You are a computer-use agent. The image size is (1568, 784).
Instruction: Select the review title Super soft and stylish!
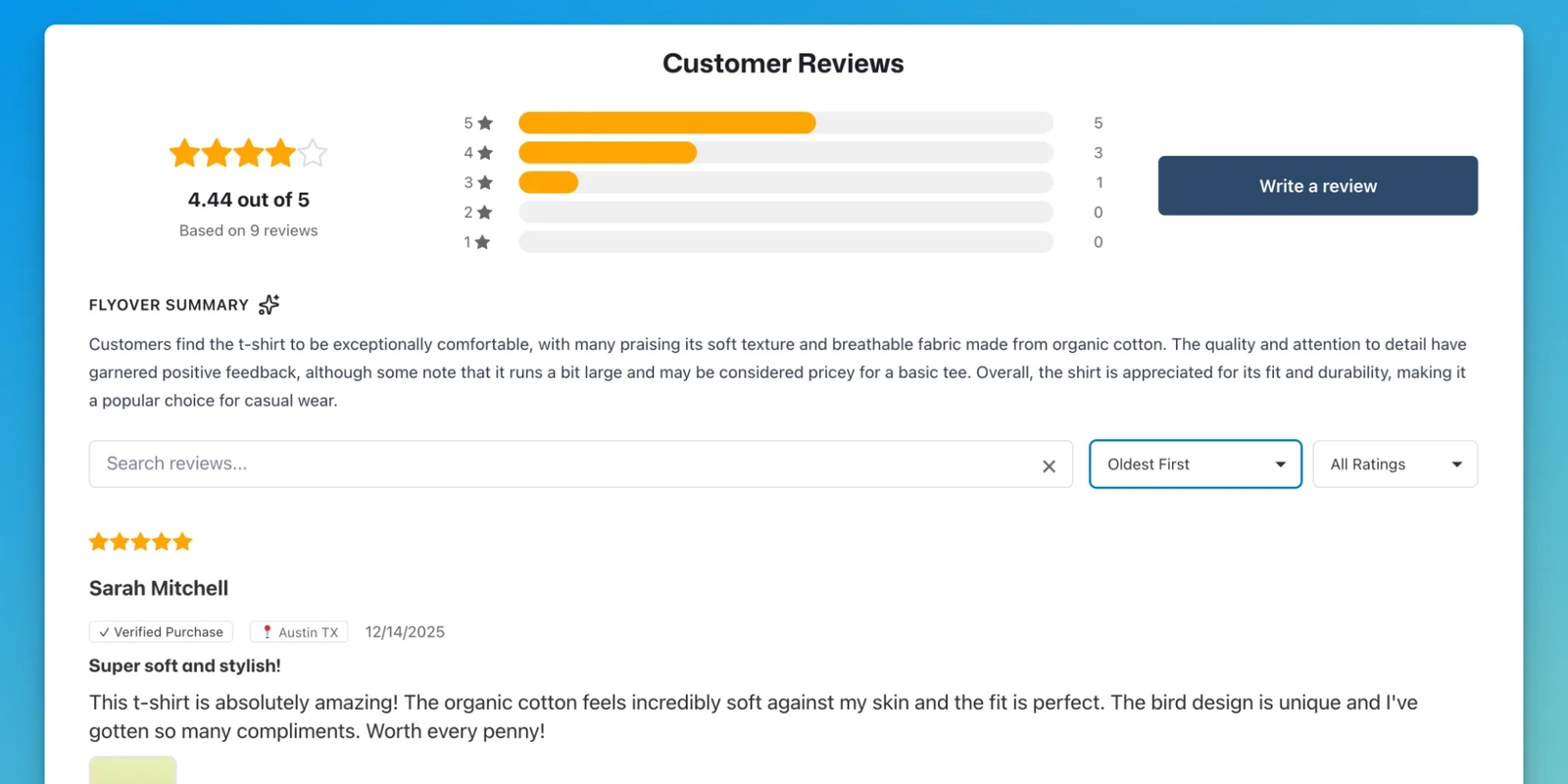click(184, 665)
